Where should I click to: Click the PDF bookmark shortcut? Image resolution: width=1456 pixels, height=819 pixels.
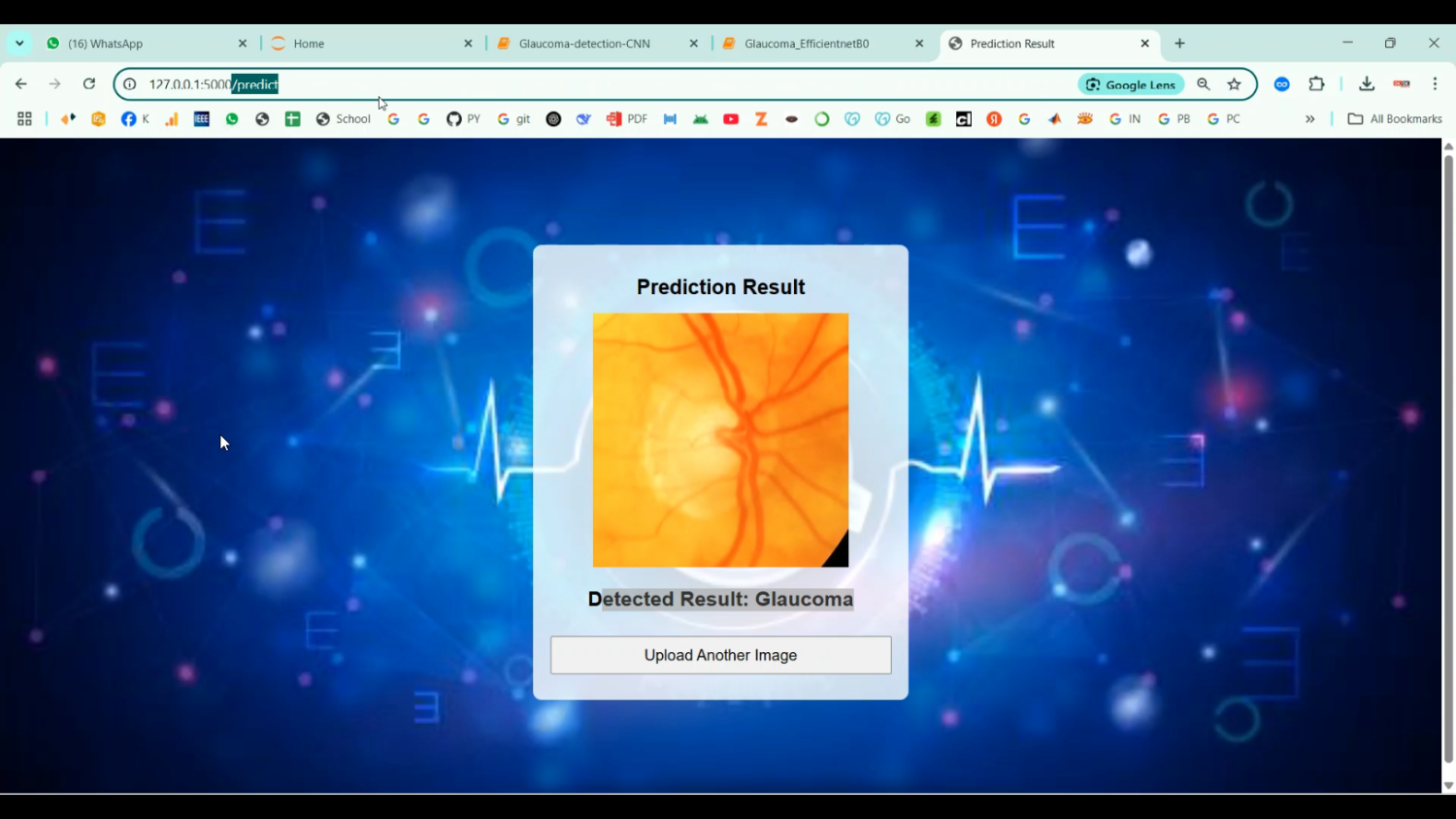(x=626, y=118)
